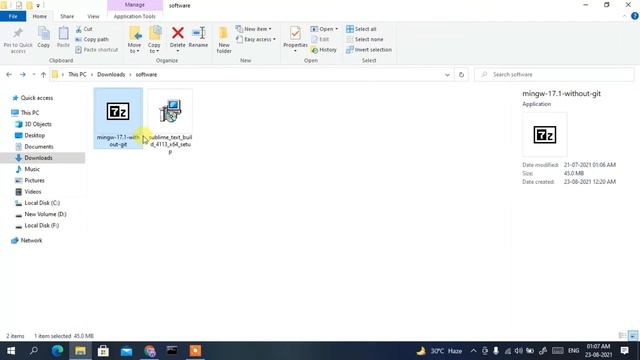The image size is (640, 360).
Task: Expand the address bar history dropdown
Action: [447, 75]
